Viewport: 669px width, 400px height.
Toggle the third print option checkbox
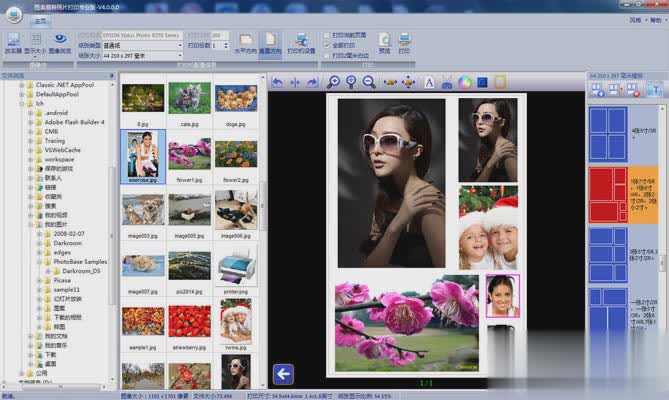(327, 55)
